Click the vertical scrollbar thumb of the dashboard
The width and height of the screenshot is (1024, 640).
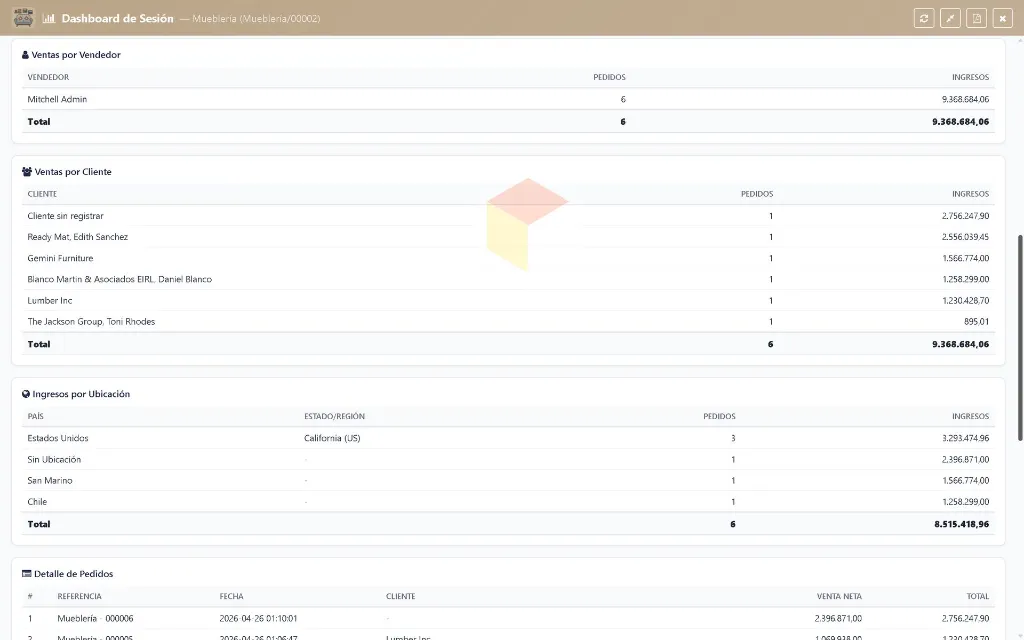point(1020,338)
